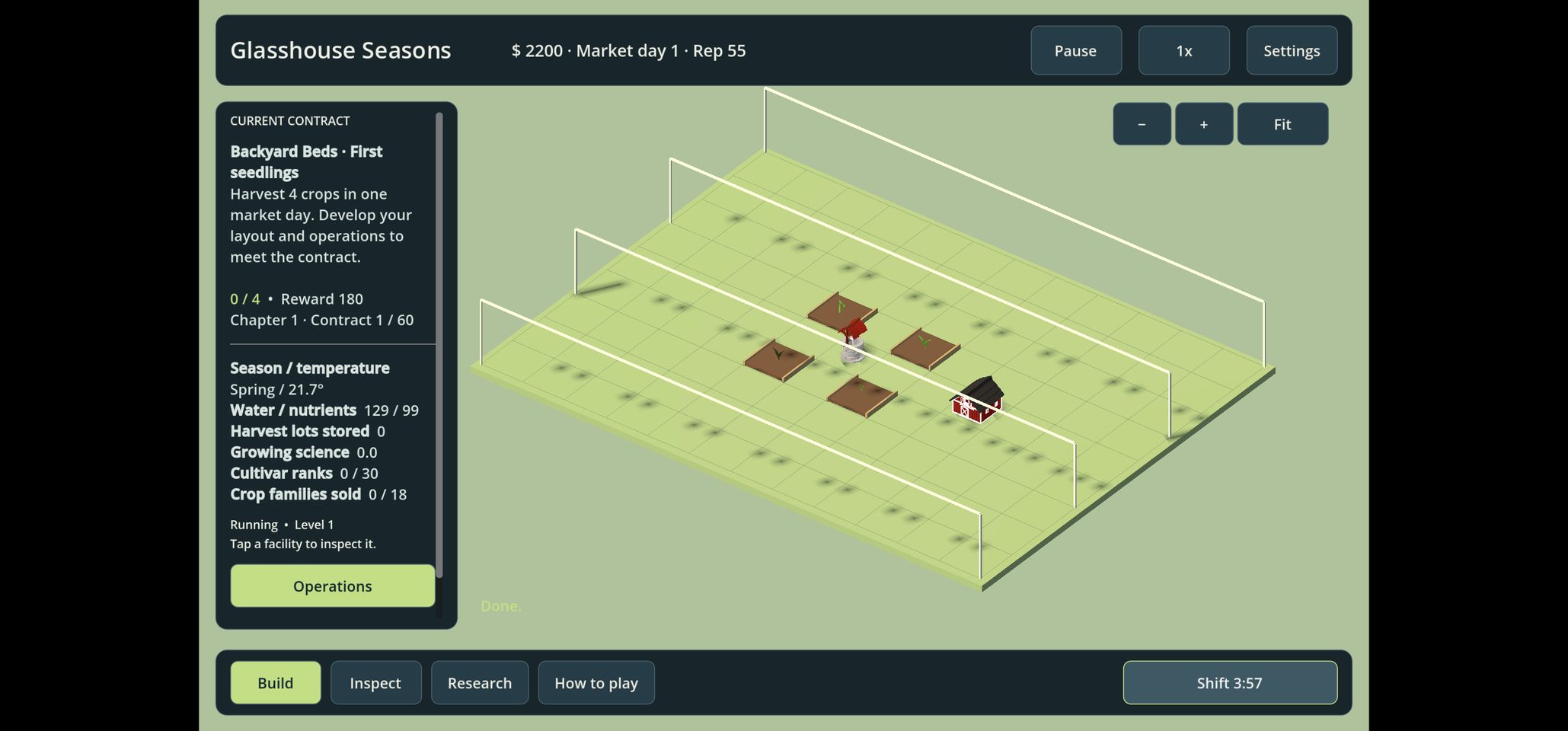The image size is (1568, 731).
Task: Select the soil bed closest to the front
Action: pos(862,397)
